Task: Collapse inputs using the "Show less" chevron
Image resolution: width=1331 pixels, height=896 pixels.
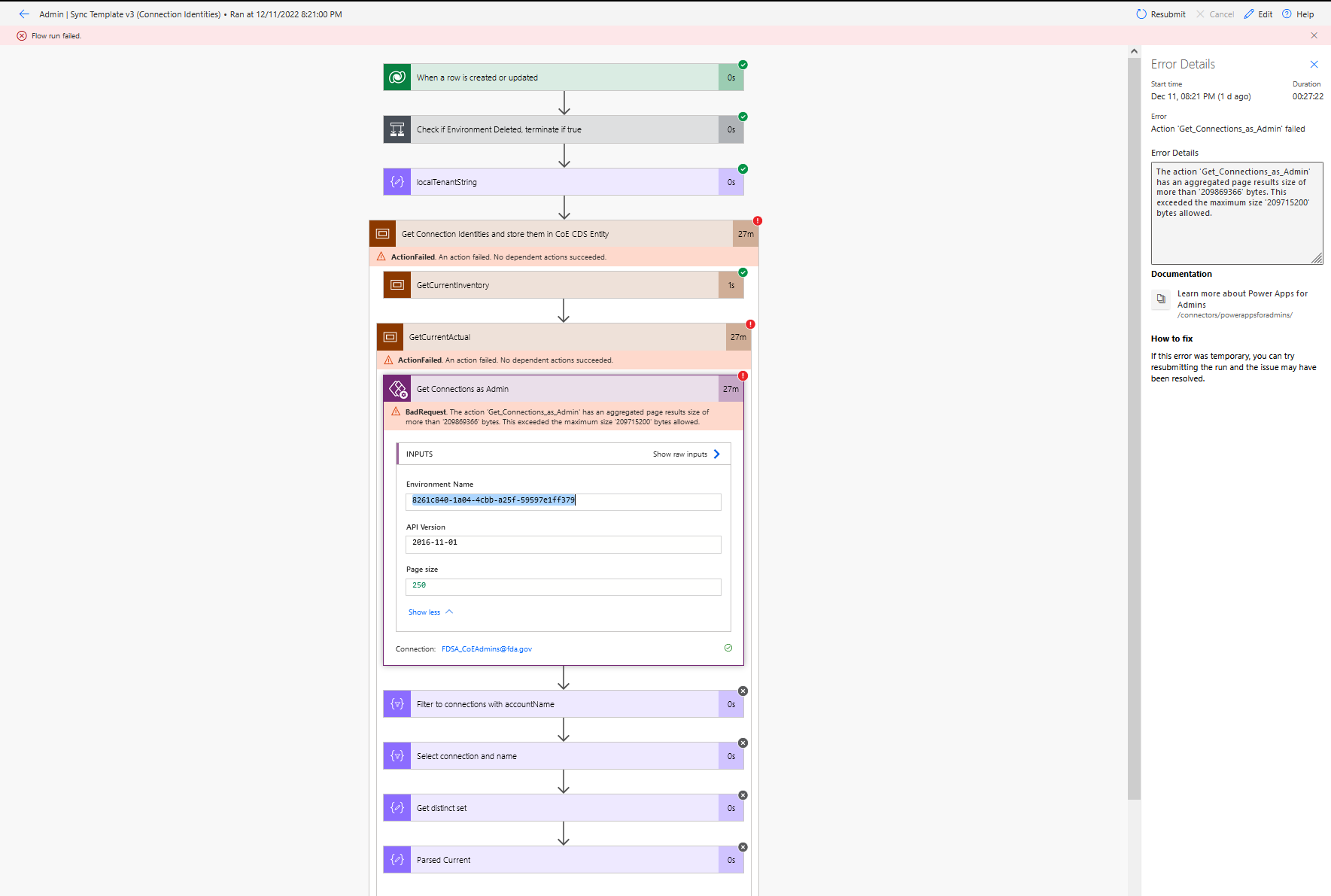Action: (x=430, y=612)
